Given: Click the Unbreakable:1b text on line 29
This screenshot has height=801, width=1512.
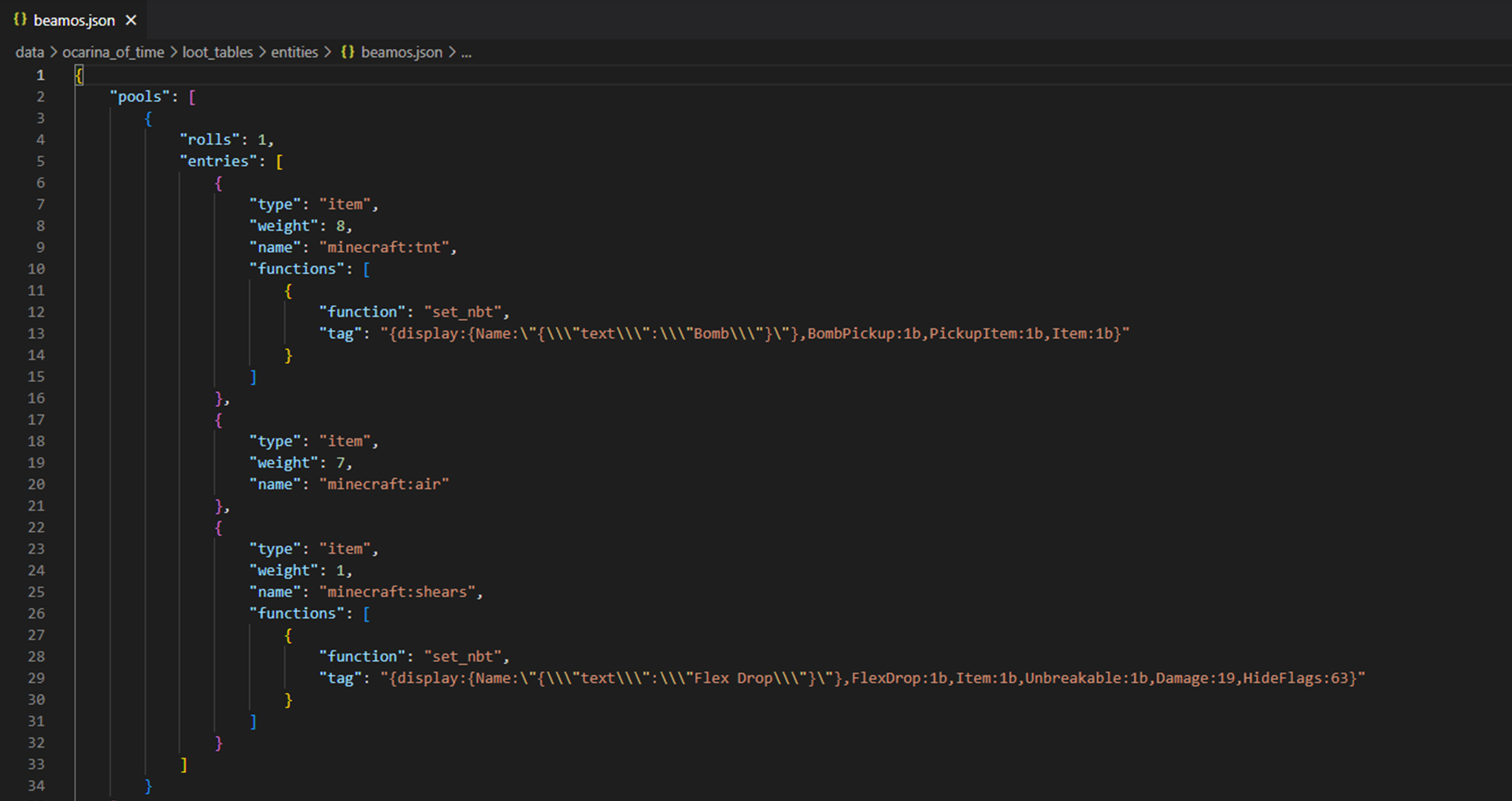Looking at the screenshot, I should coord(1086,678).
